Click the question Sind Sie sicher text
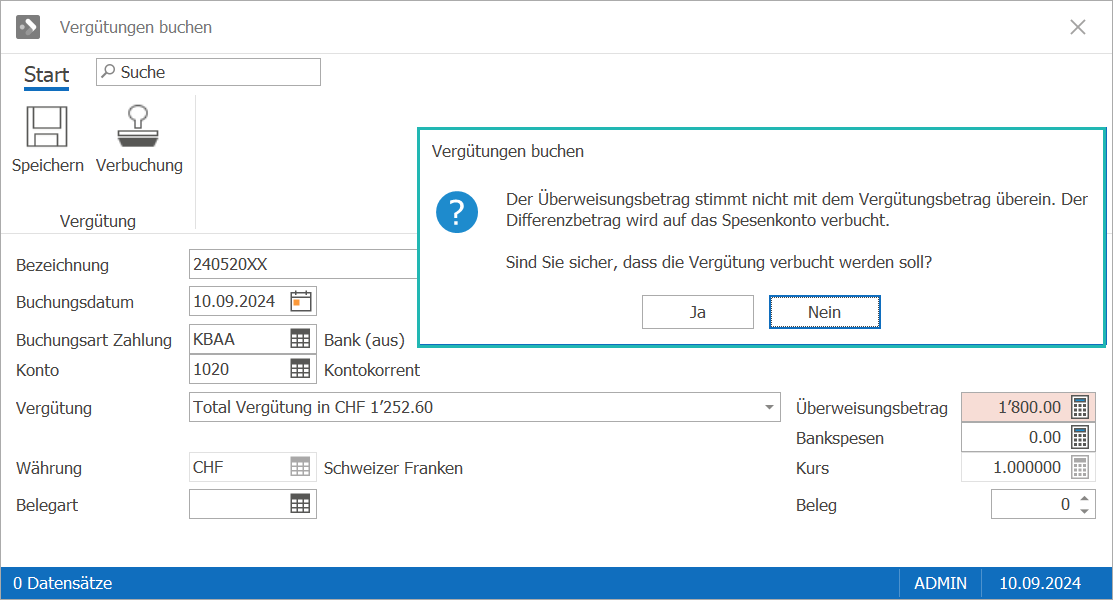 coord(718,262)
